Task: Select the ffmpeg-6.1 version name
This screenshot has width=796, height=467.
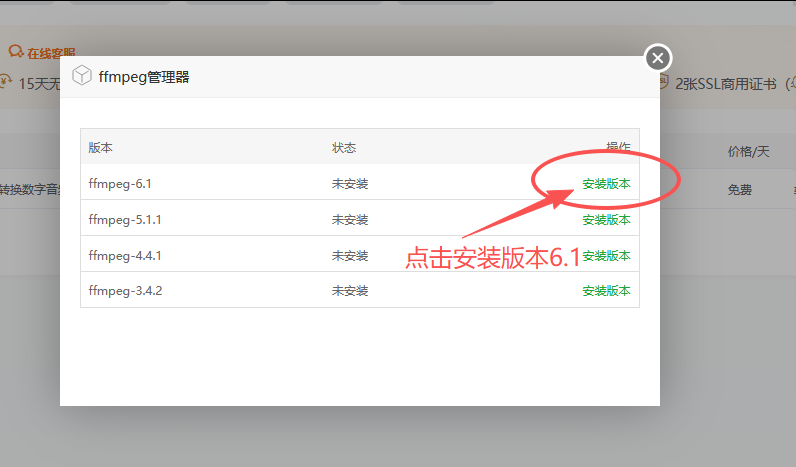Action: click(119, 184)
